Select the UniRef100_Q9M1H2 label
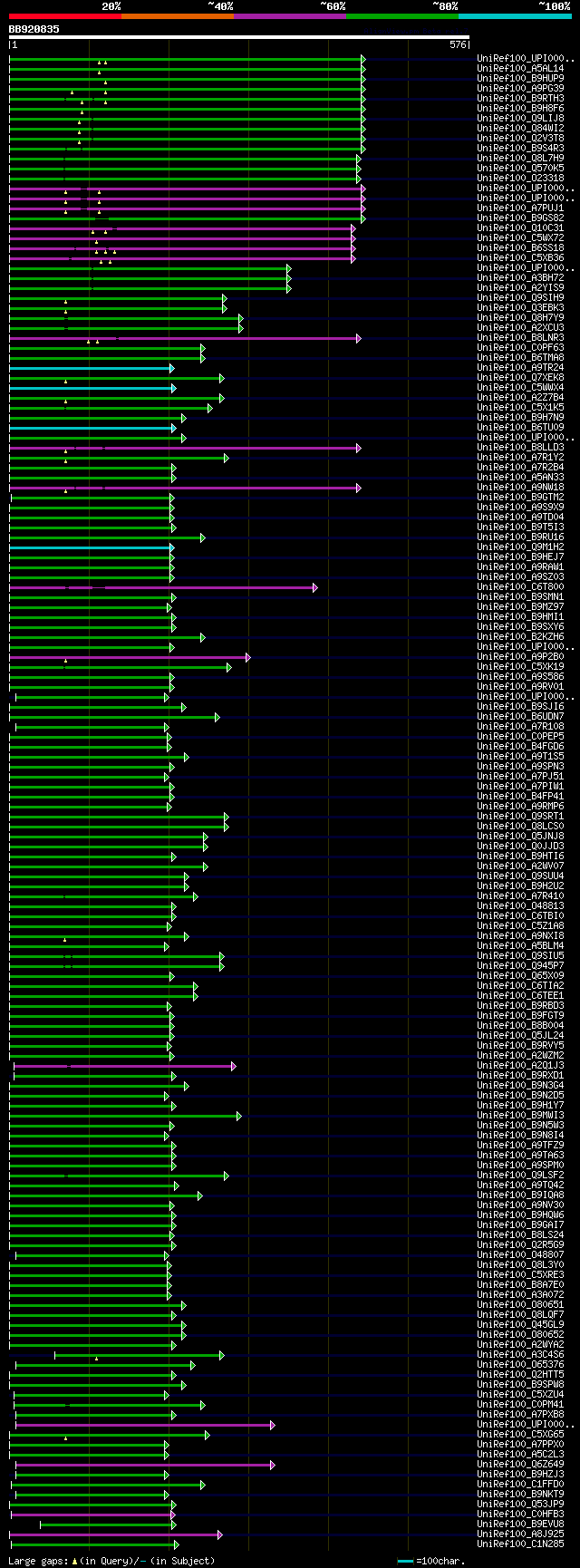This screenshot has width=580, height=1568. 520,547
